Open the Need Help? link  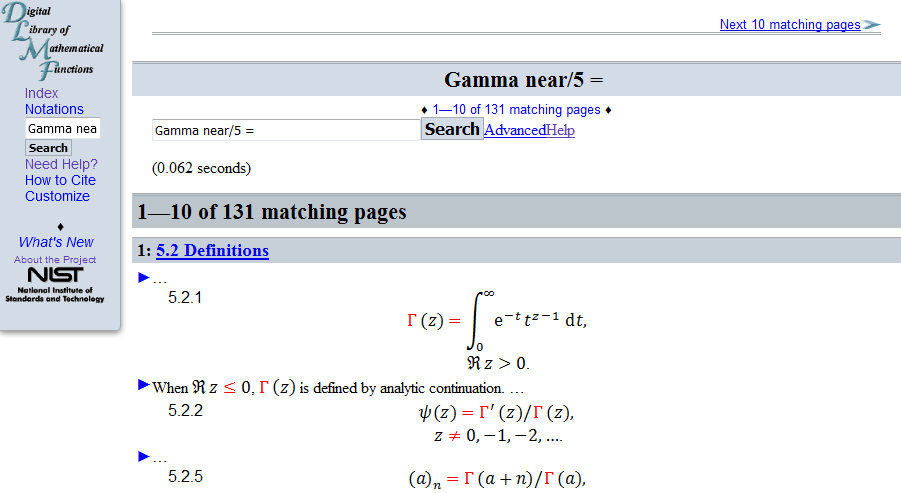[x=61, y=164]
